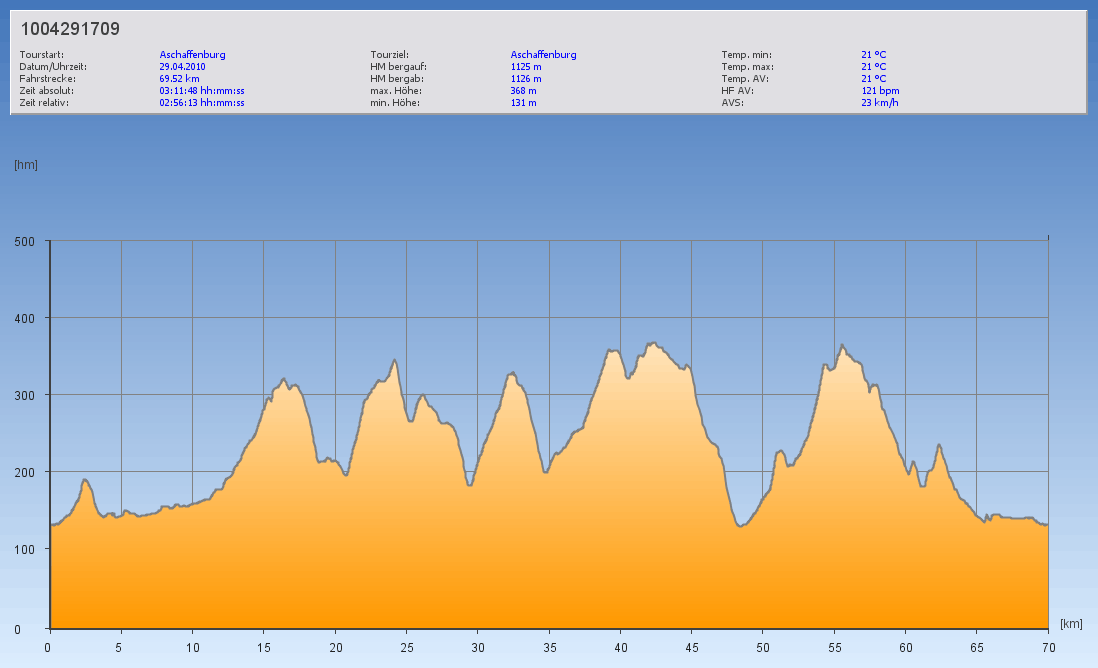
Task: Click the min. Höhe value 131 m
Action: pyautogui.click(x=523, y=103)
